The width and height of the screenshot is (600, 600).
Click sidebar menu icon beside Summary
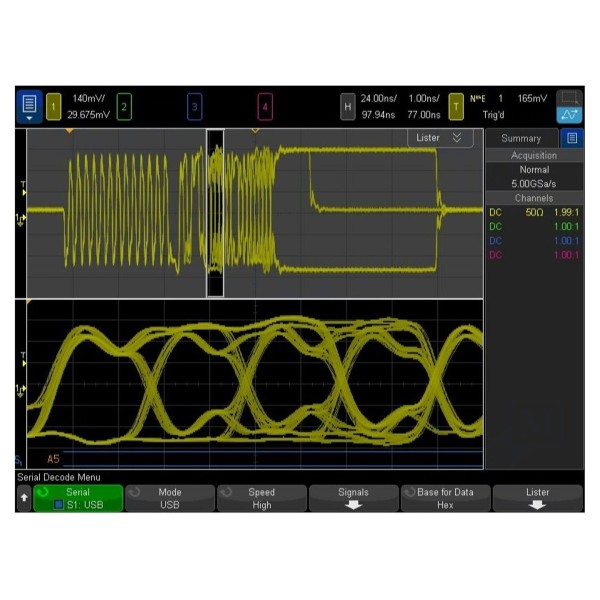(x=571, y=138)
